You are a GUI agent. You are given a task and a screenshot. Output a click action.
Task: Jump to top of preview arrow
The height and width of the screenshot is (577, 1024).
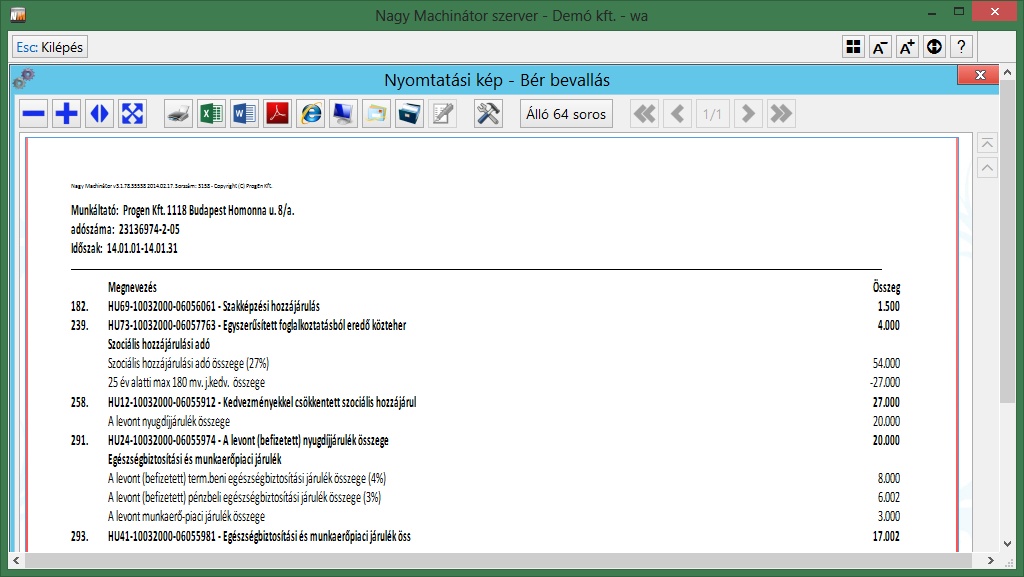(x=987, y=143)
